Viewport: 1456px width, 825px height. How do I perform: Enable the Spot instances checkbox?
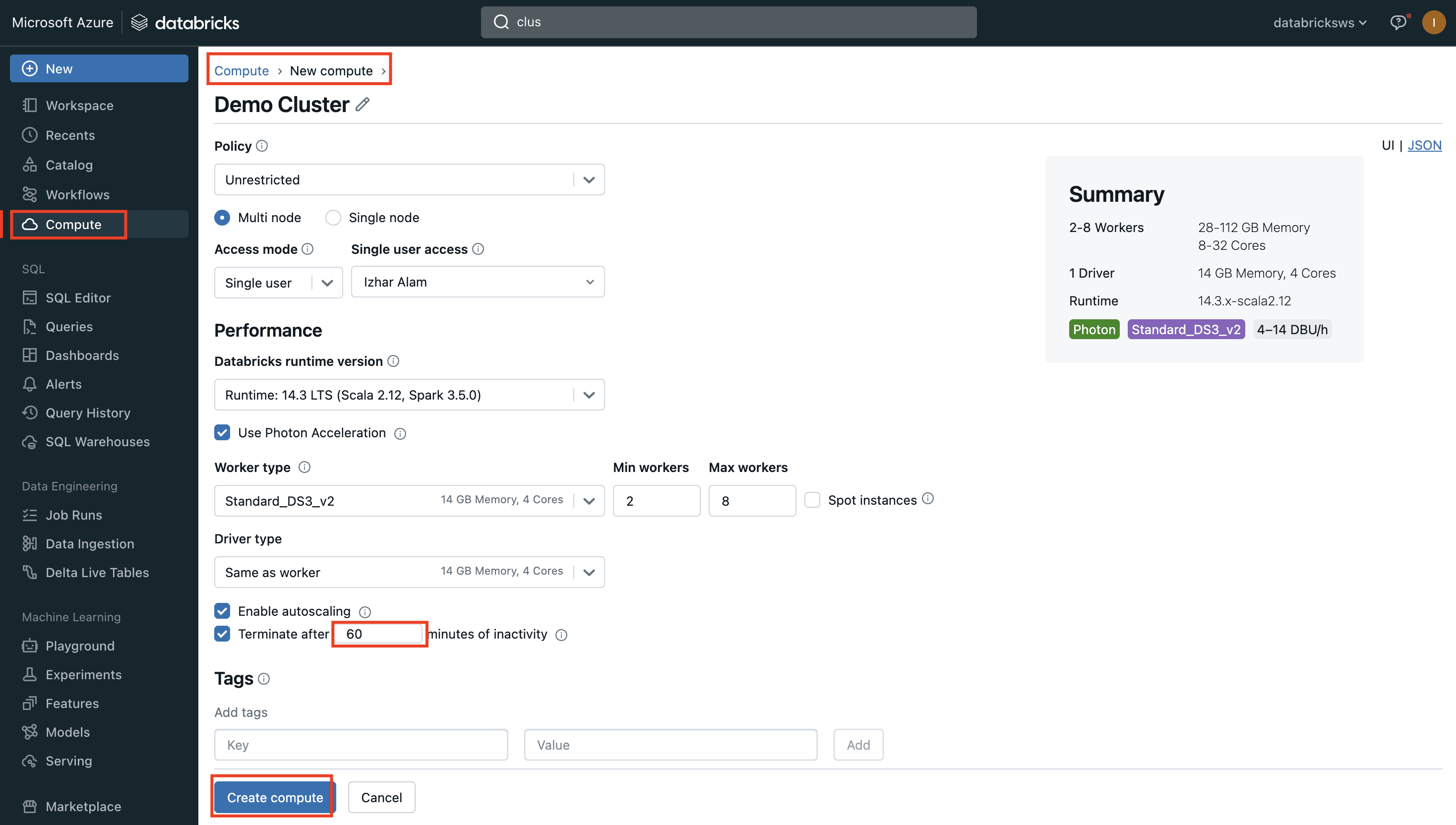click(812, 500)
